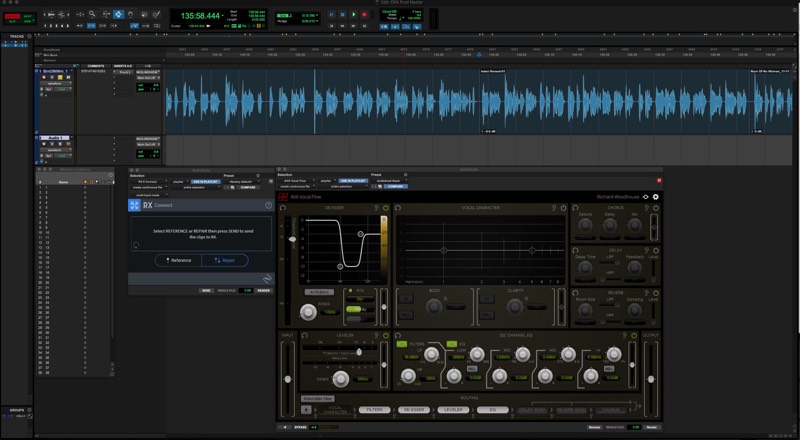Click RENDER button in RX Connect window
This screenshot has height=440, width=800.
point(264,290)
